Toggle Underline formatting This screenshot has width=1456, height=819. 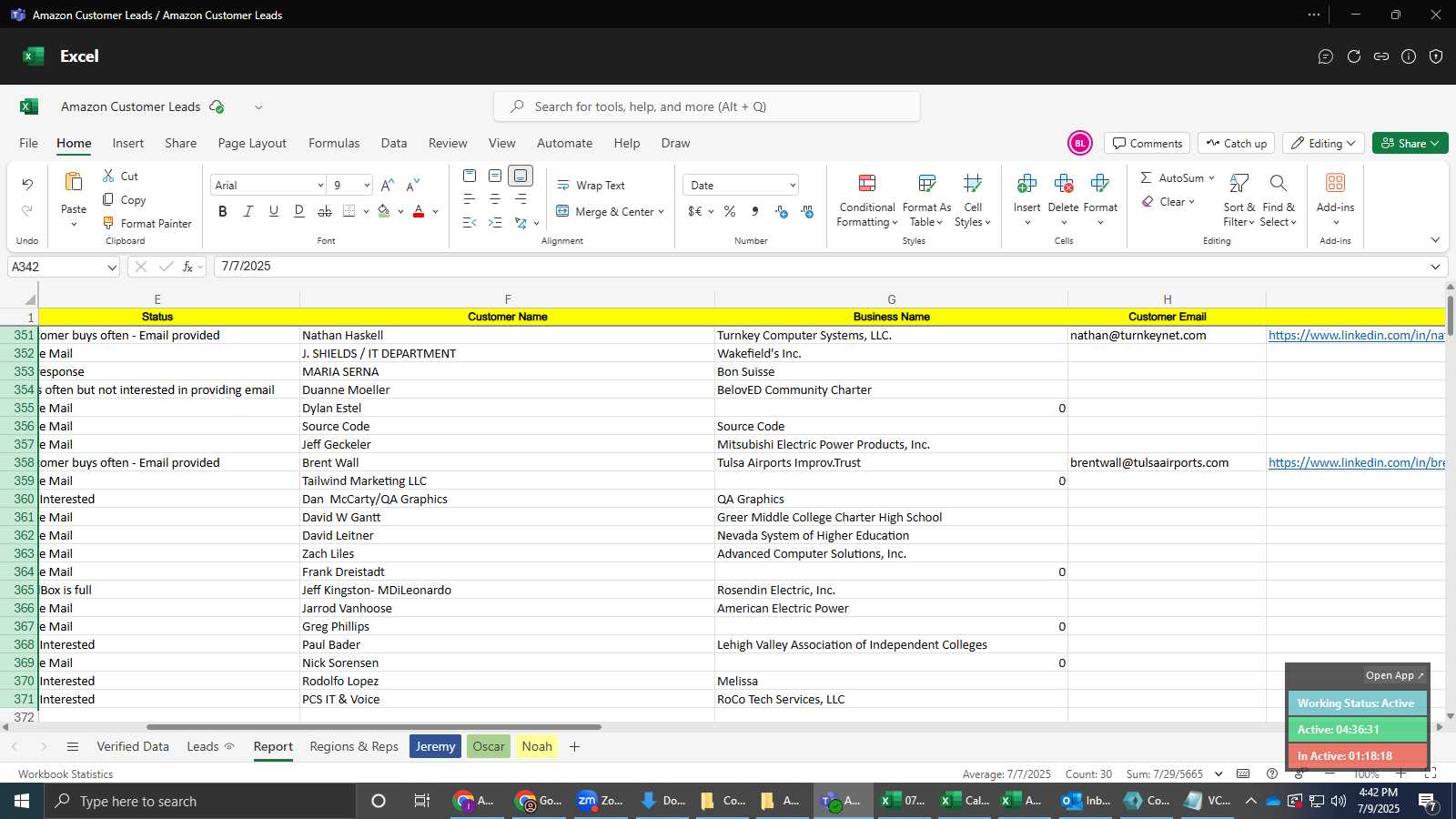pyautogui.click(x=273, y=211)
